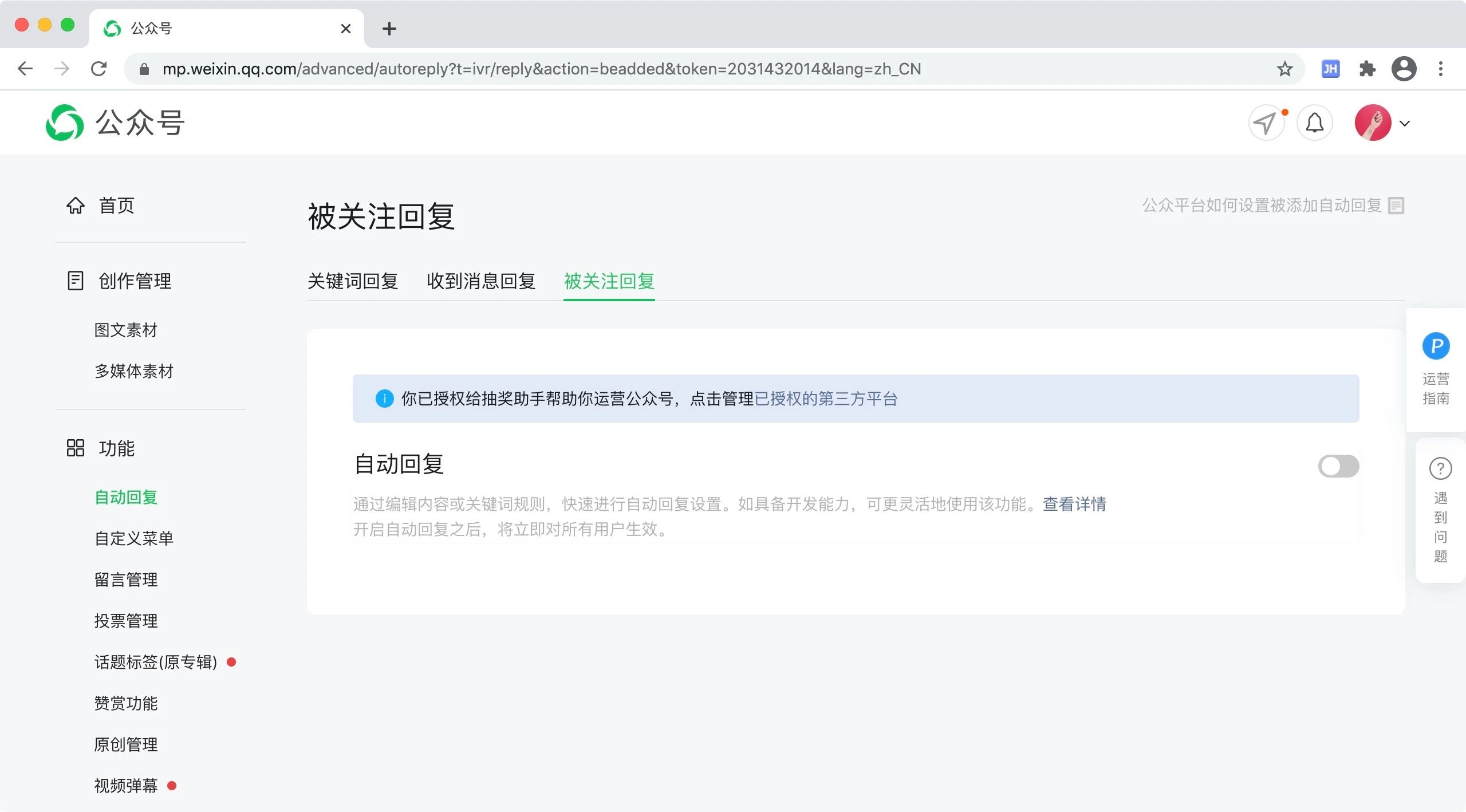Open the 公众平台如何设置被添加自动回复 help link
This screenshot has width=1466, height=812.
point(1262,205)
